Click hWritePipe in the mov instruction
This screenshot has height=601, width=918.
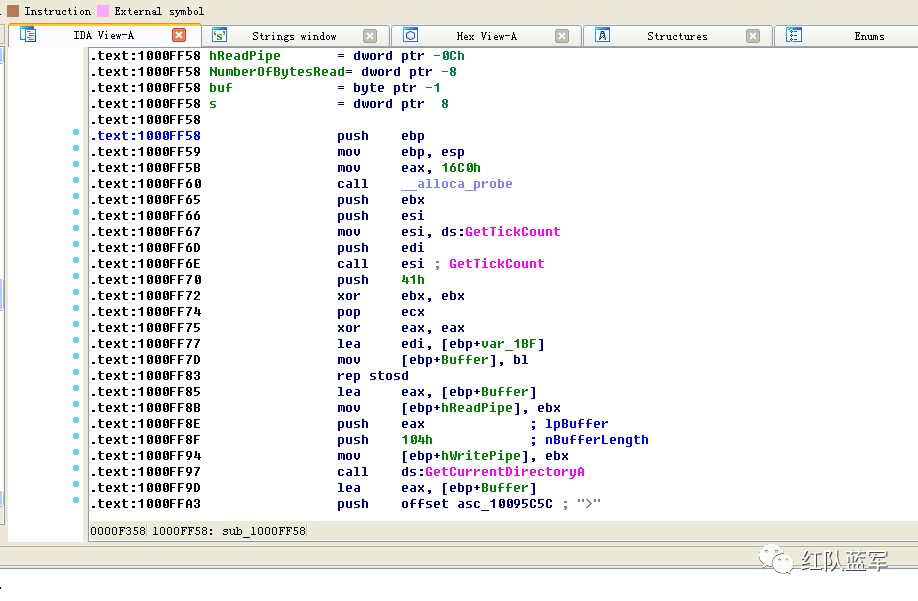tap(481, 456)
